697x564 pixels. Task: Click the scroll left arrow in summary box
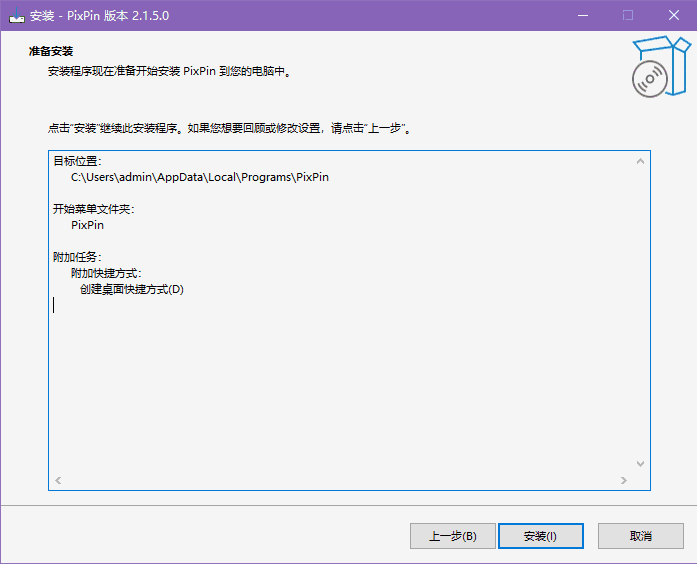click(58, 480)
